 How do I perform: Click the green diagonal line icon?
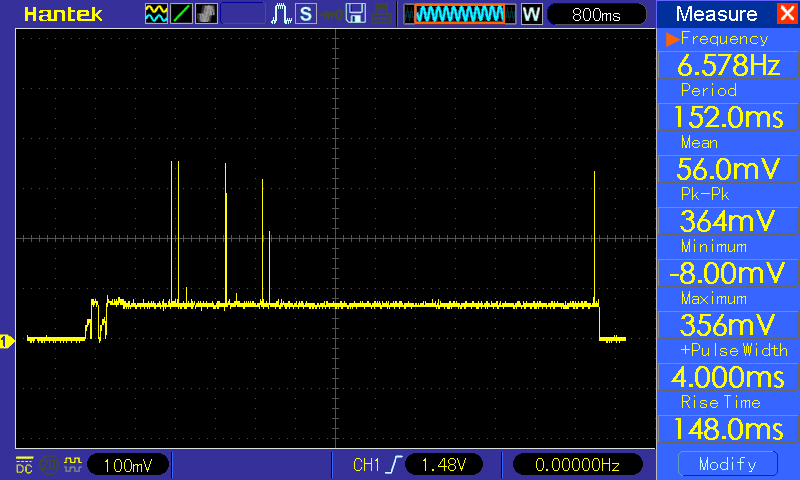click(181, 14)
